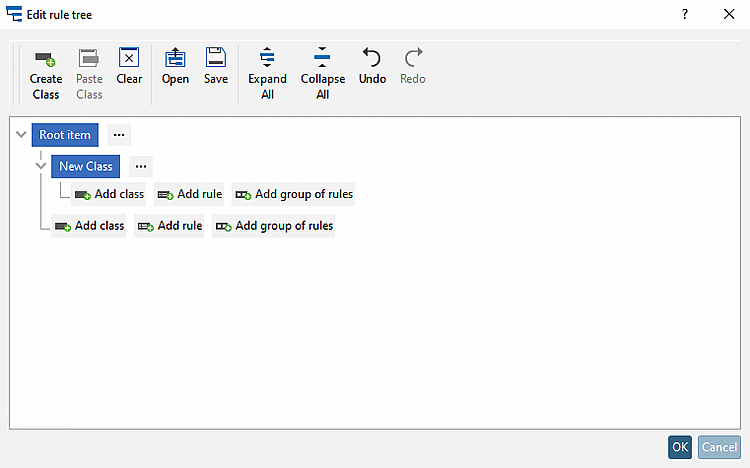The width and height of the screenshot is (750, 468).
Task: Click the Redo toolbar icon
Action: pos(413,66)
